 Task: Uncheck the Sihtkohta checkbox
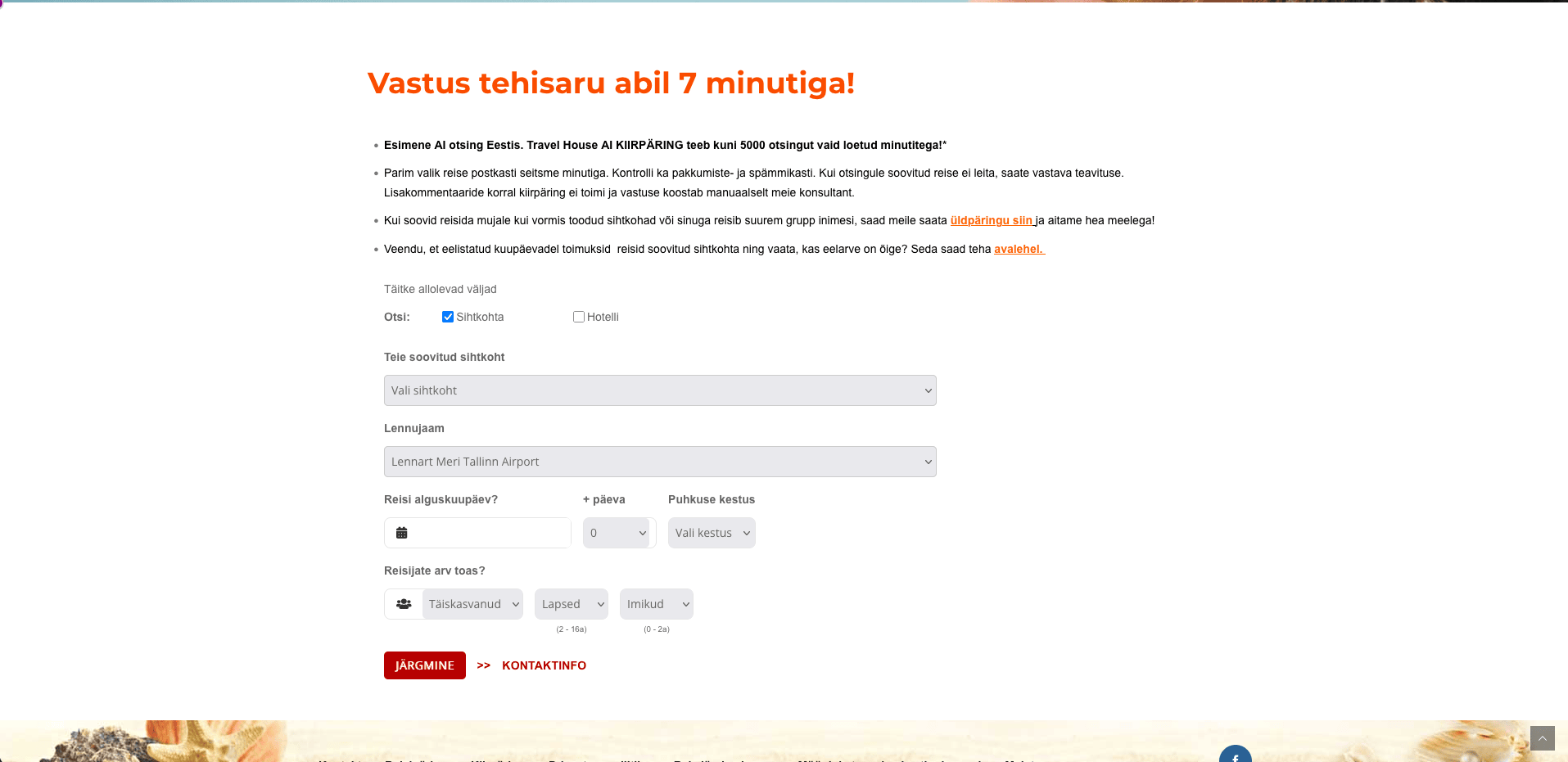pyautogui.click(x=448, y=317)
